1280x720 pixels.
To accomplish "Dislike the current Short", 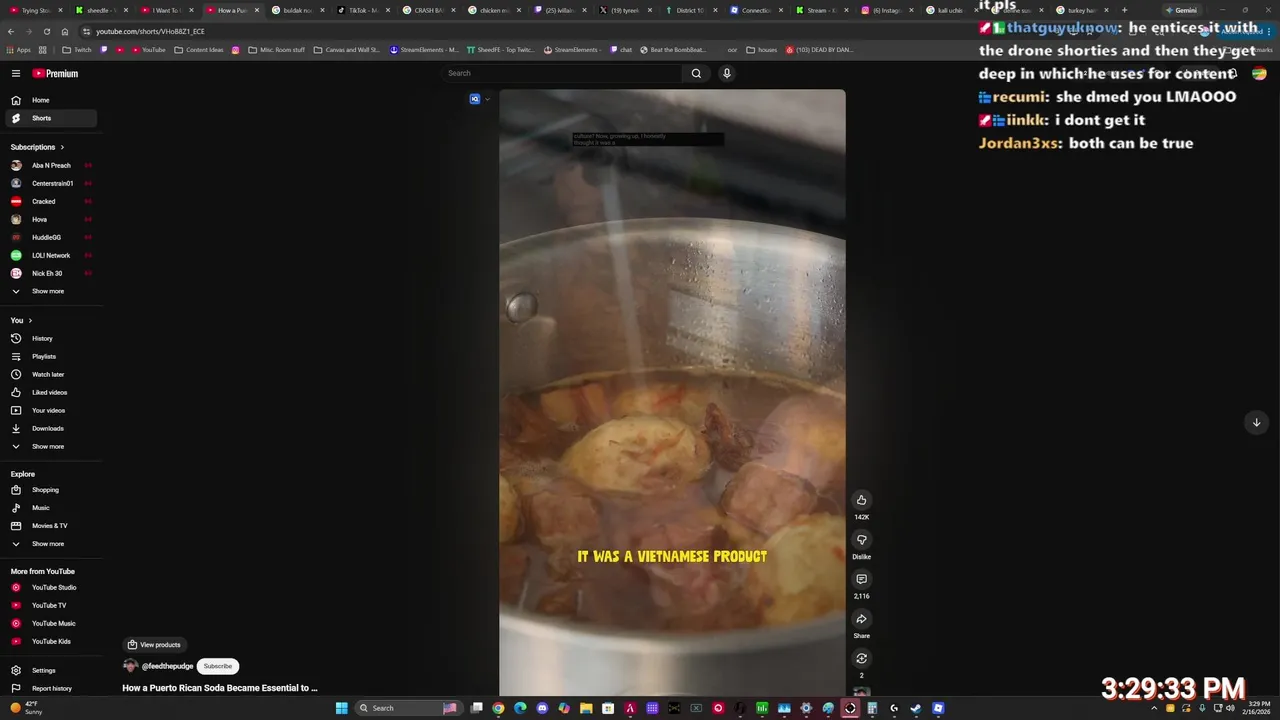I will (x=861, y=540).
